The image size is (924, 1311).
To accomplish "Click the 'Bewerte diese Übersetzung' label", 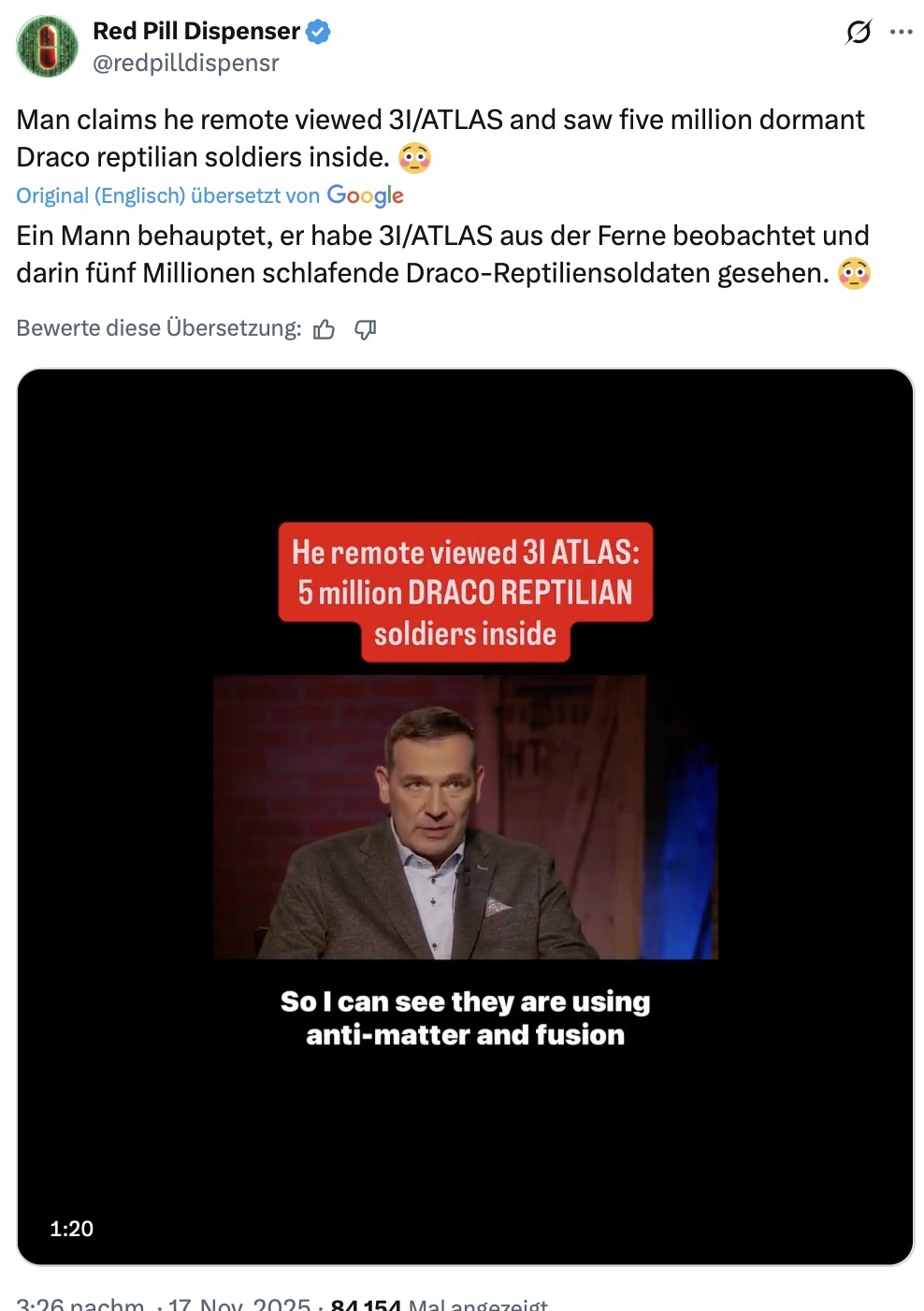I will click(x=159, y=328).
